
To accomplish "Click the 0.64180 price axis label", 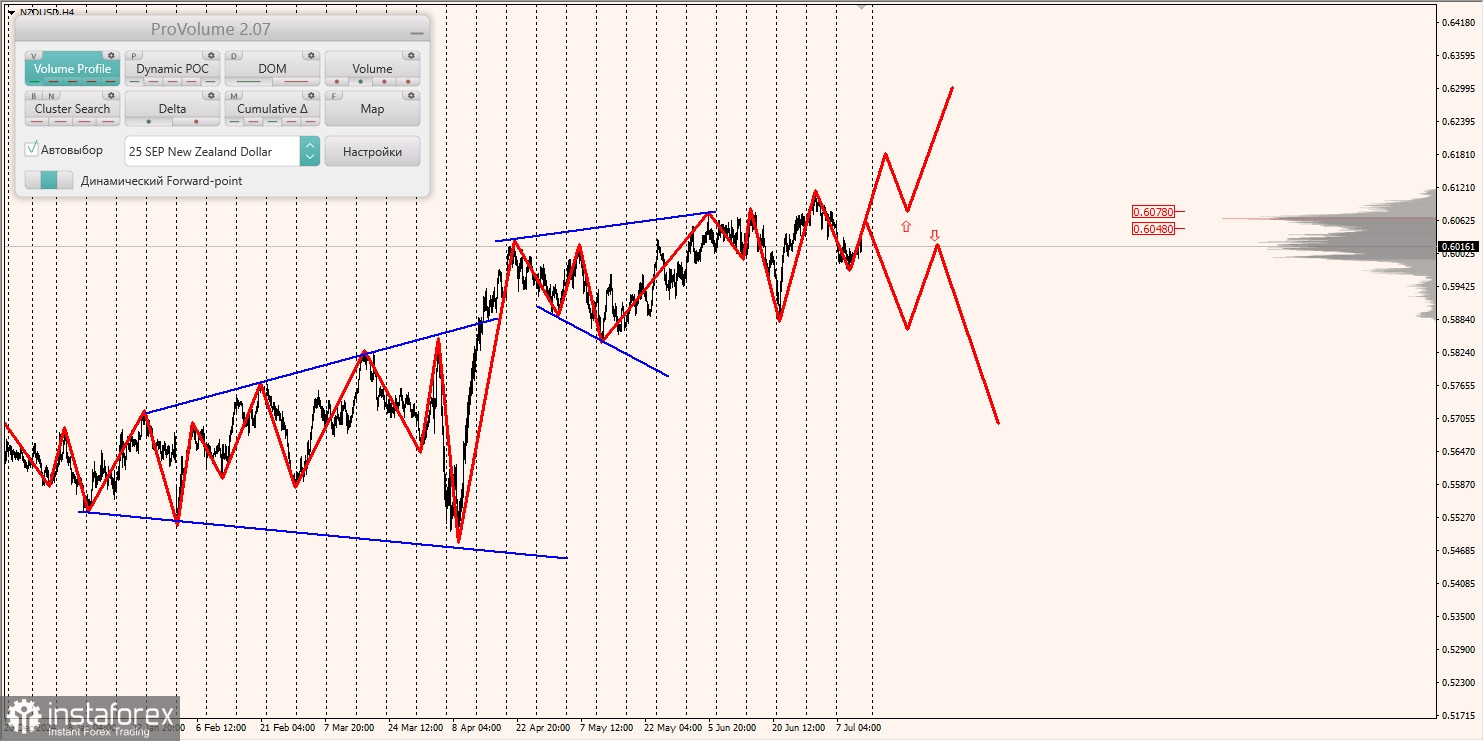I will coord(1458,22).
